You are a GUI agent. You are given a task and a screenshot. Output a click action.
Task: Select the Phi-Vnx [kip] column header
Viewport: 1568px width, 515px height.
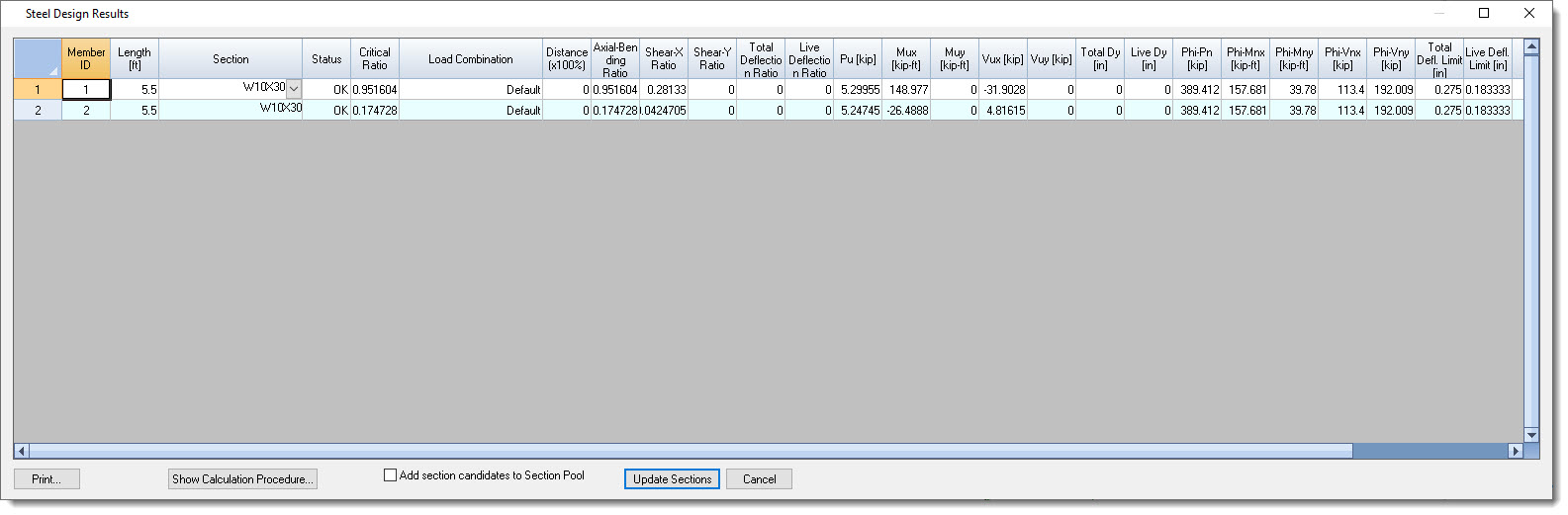tap(1342, 59)
